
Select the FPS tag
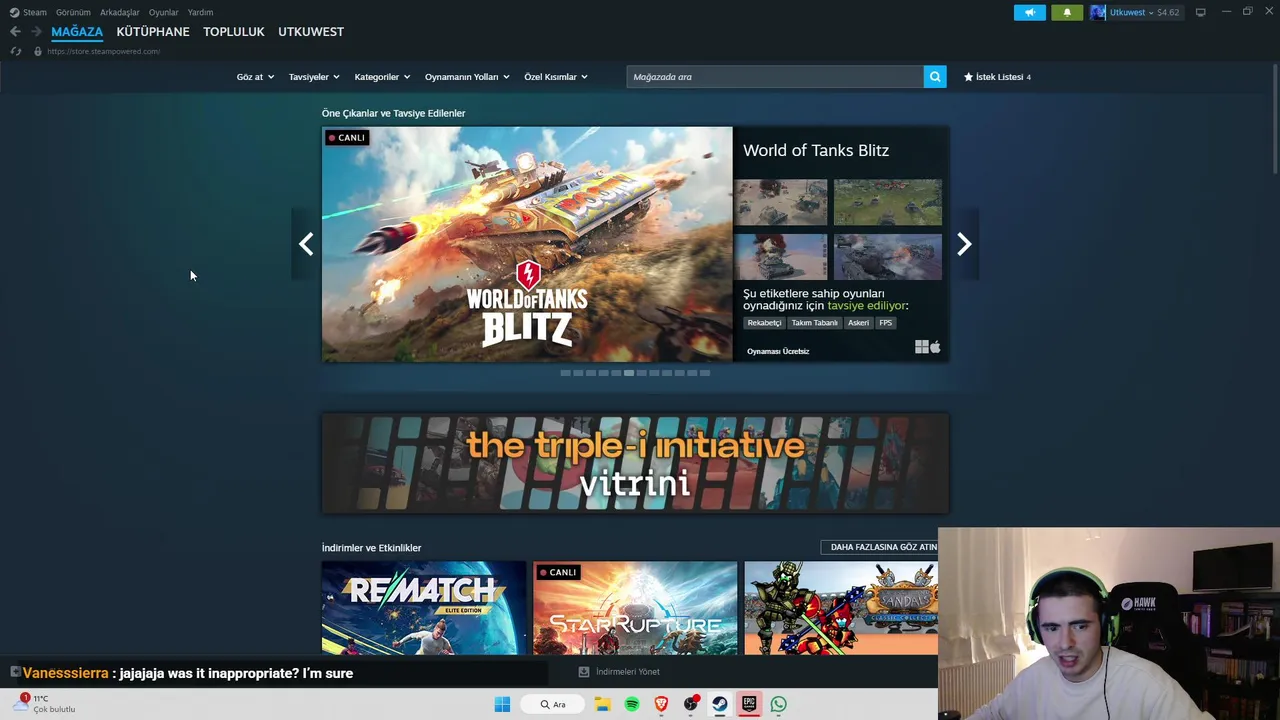point(885,323)
